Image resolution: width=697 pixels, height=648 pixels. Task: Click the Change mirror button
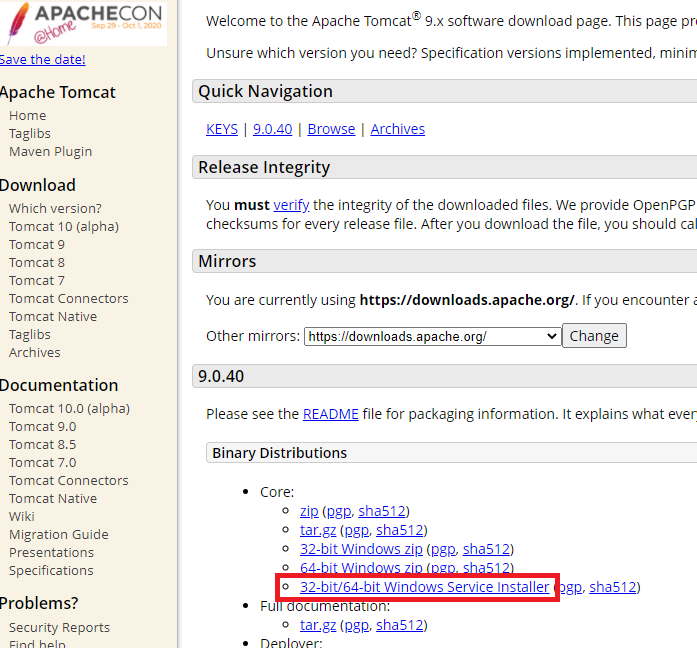594,336
